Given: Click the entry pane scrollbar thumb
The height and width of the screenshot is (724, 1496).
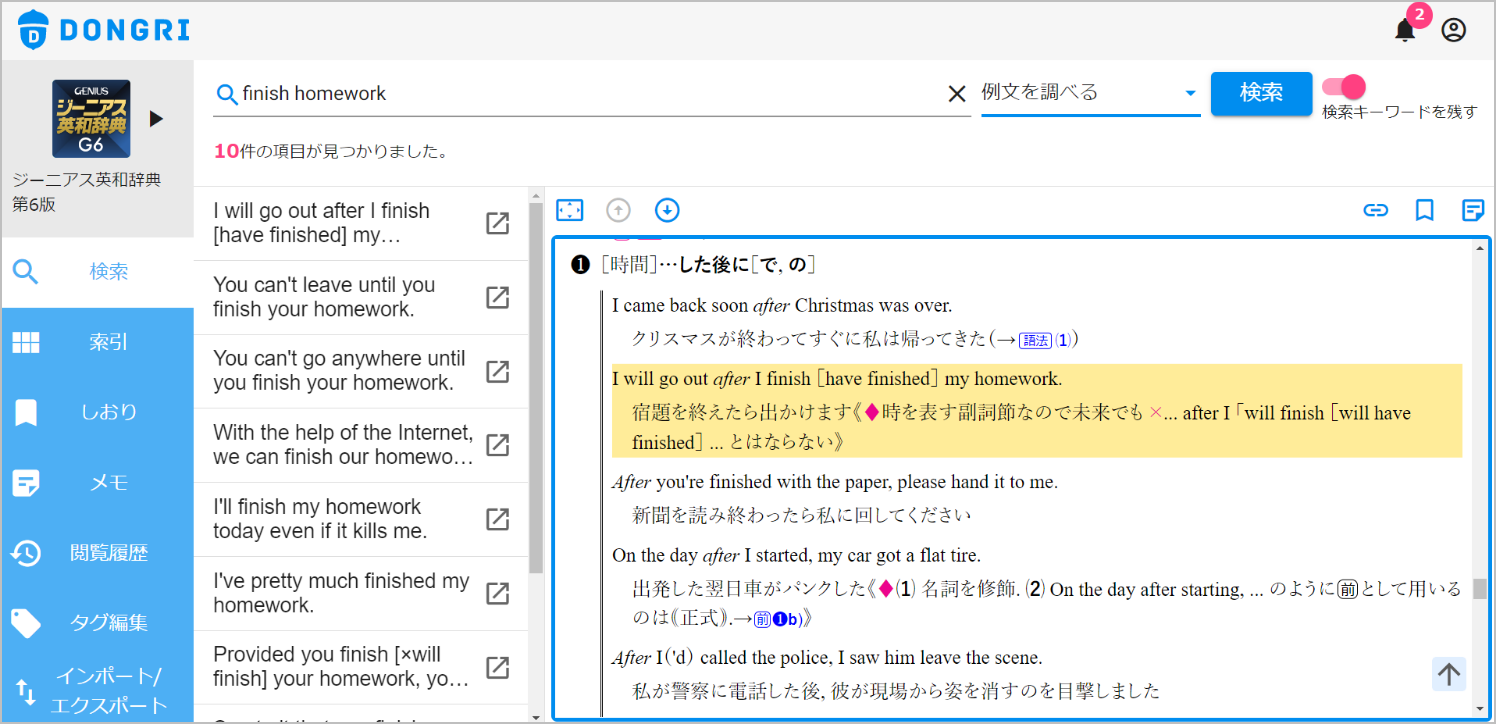Looking at the screenshot, I should [x=1479, y=588].
